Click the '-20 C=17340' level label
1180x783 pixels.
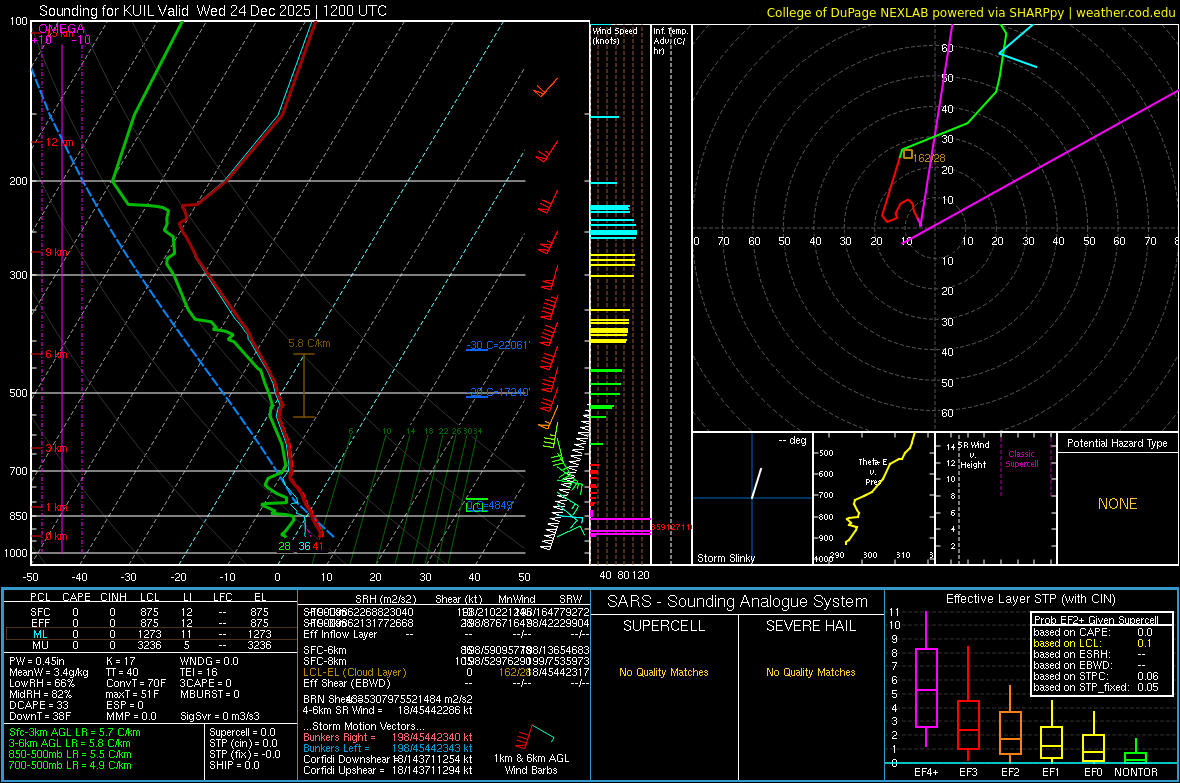tap(497, 392)
